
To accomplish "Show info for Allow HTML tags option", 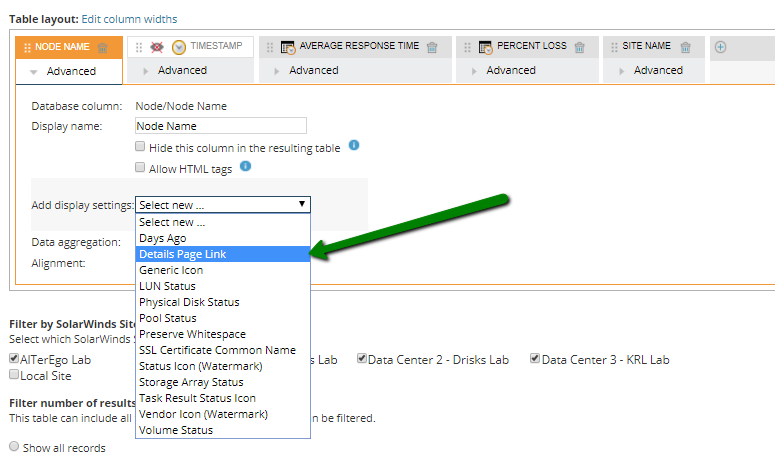I will 246,166.
